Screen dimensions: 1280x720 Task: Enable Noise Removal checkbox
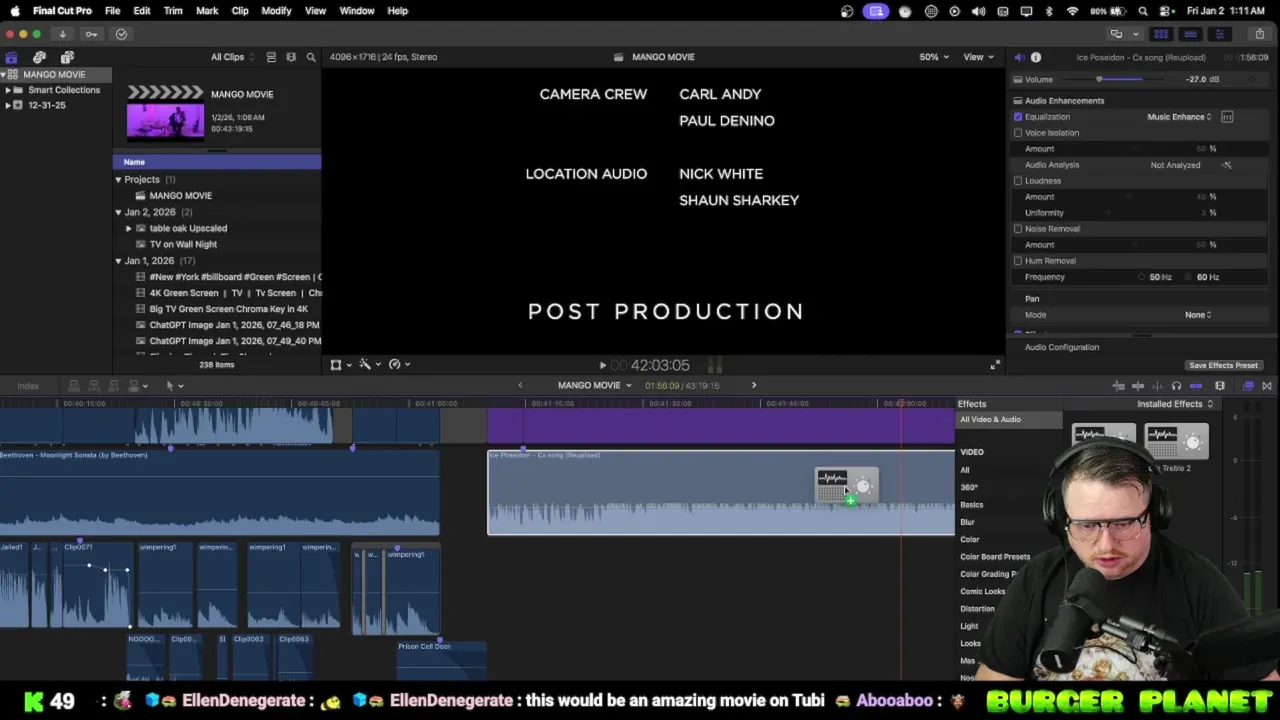(1018, 229)
